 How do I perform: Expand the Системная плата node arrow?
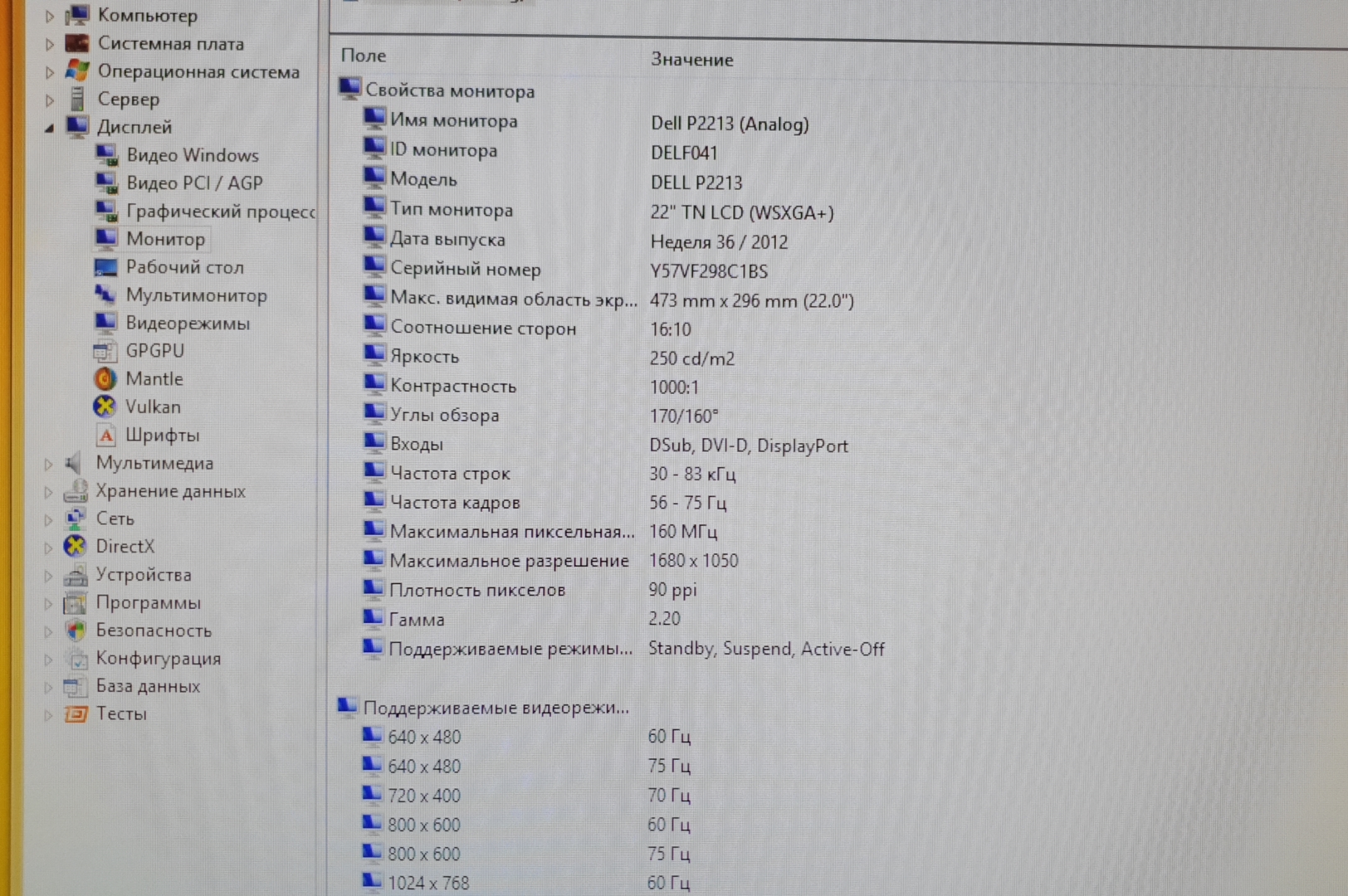click(x=49, y=44)
